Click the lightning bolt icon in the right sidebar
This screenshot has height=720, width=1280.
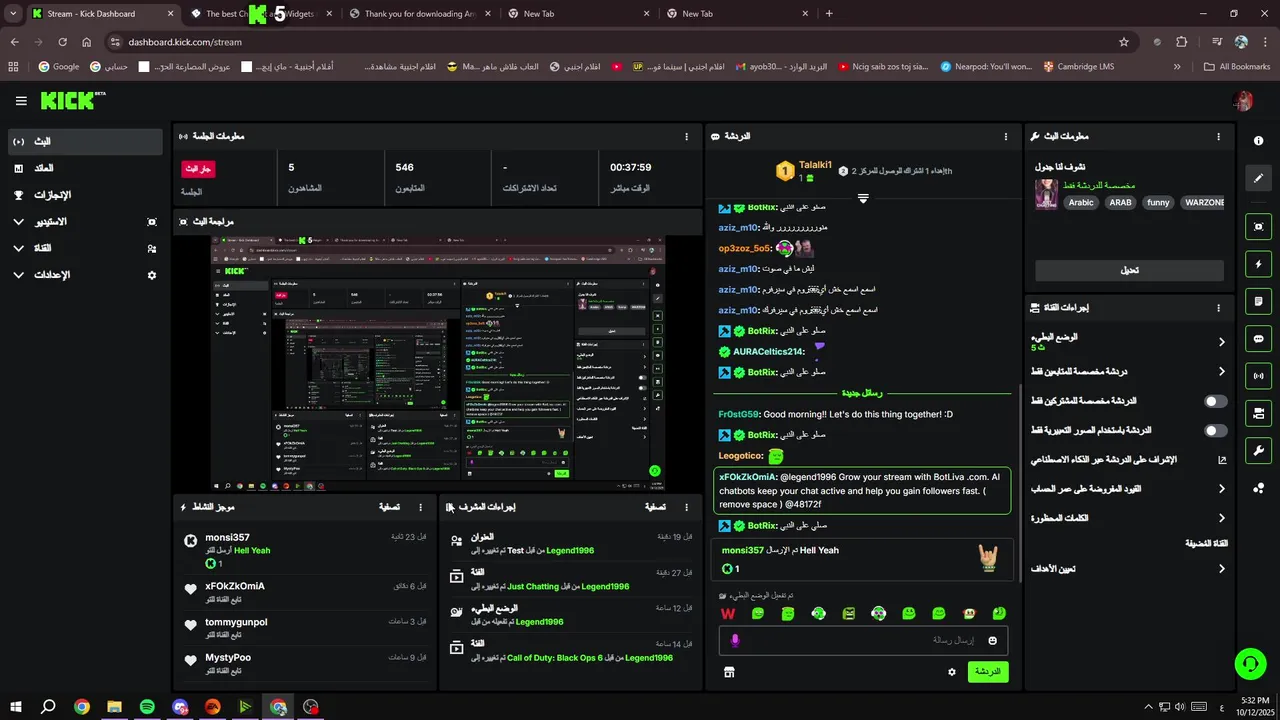point(1258,264)
